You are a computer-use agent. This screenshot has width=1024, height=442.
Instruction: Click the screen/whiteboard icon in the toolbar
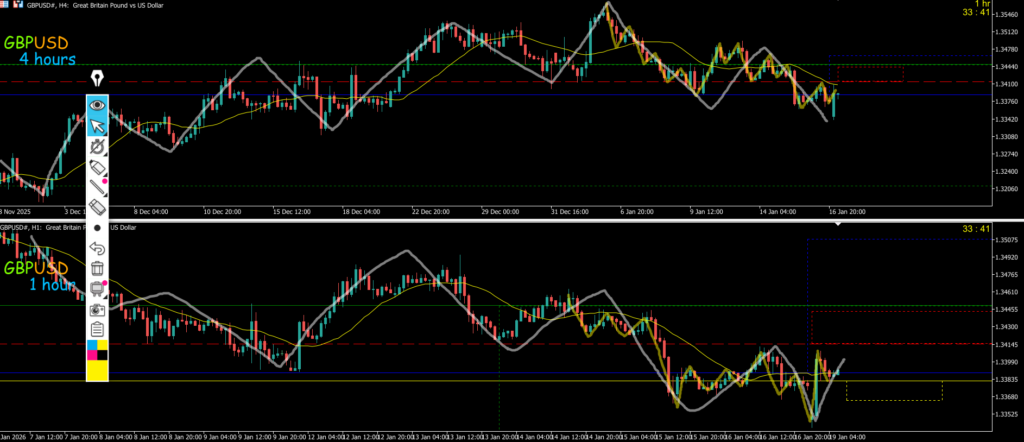(x=97, y=288)
